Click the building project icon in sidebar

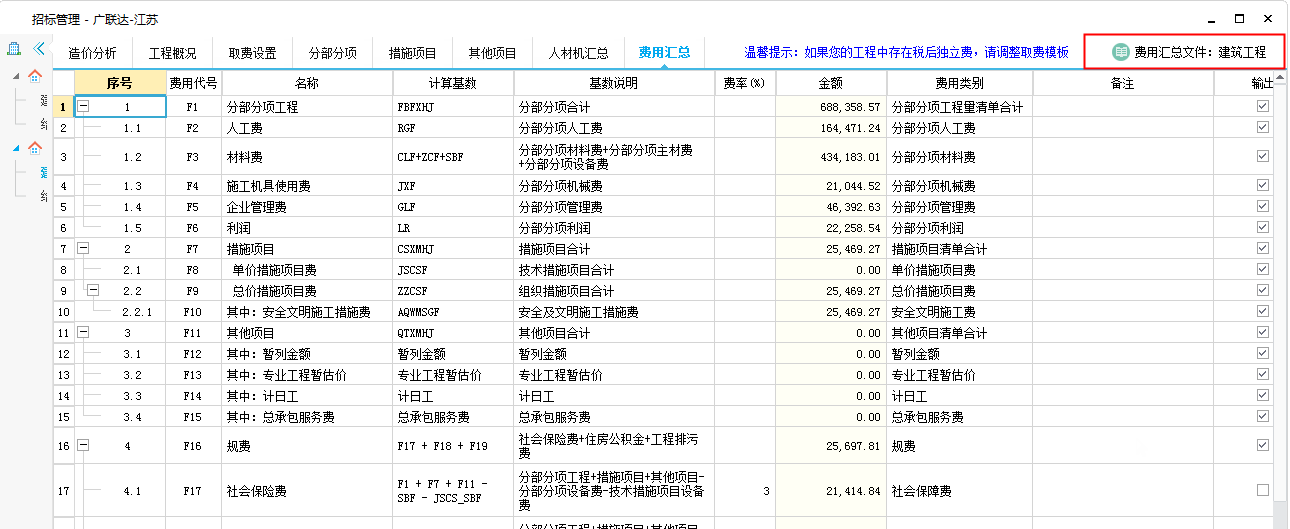click(x=15, y=48)
